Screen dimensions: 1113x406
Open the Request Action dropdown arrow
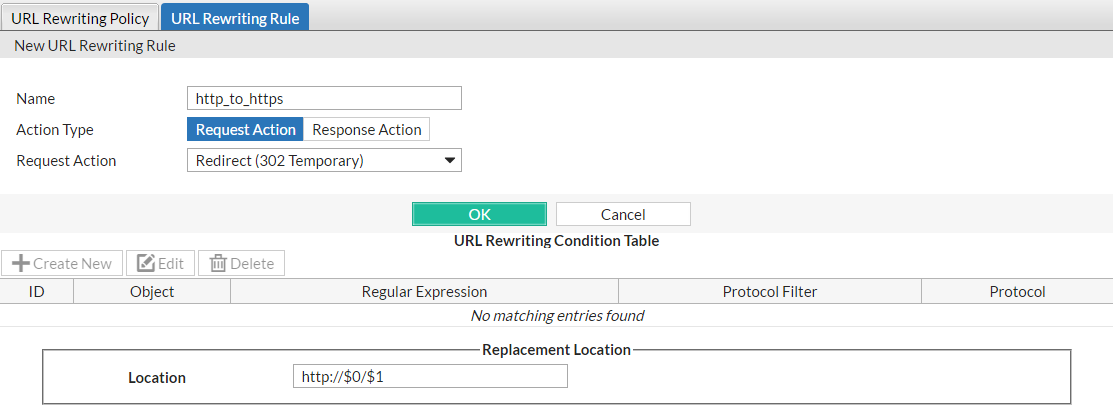point(450,160)
